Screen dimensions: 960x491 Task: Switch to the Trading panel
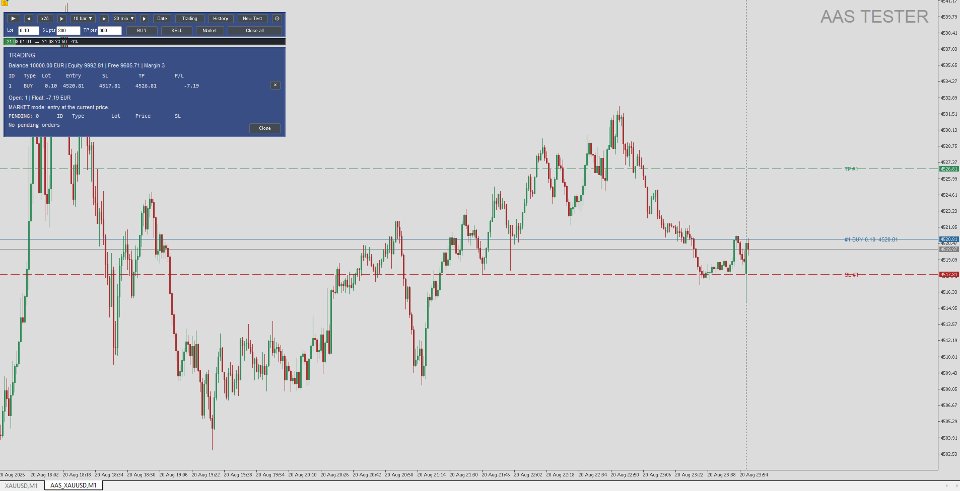(x=190, y=18)
